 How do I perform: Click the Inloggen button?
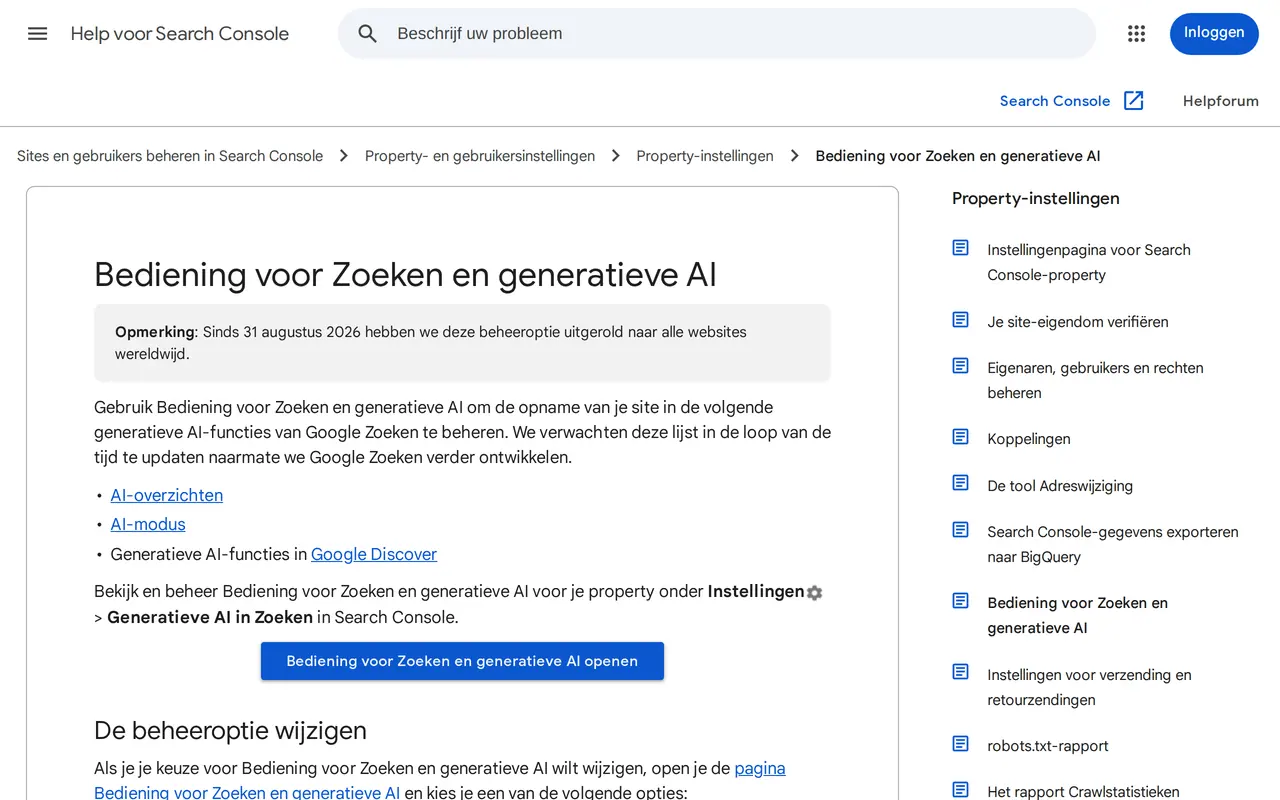[x=1214, y=33]
